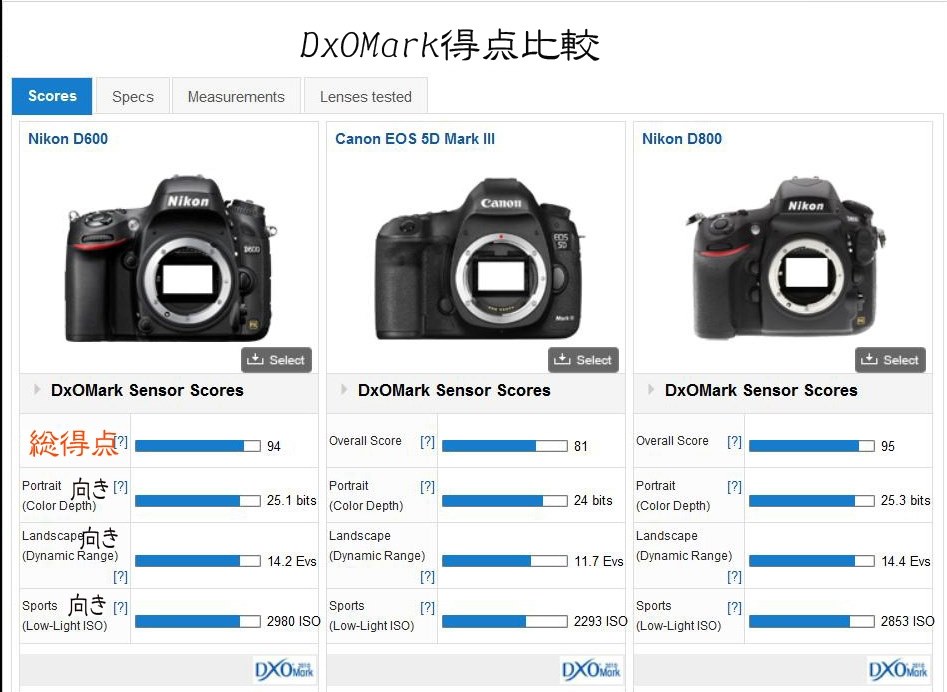Click Nikon D600 14.2 Evs landscape bar
Screen dimensions: 947x692
click(198, 561)
